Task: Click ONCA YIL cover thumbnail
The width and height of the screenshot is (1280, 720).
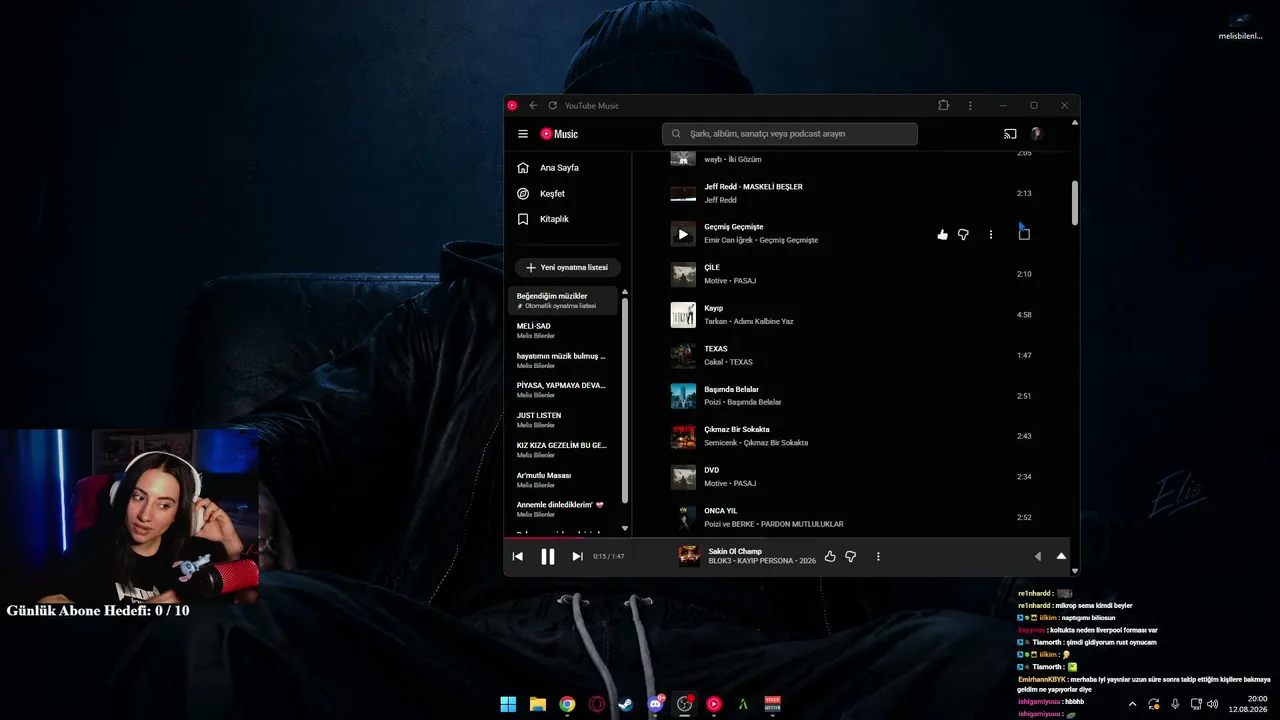Action: coord(683,517)
